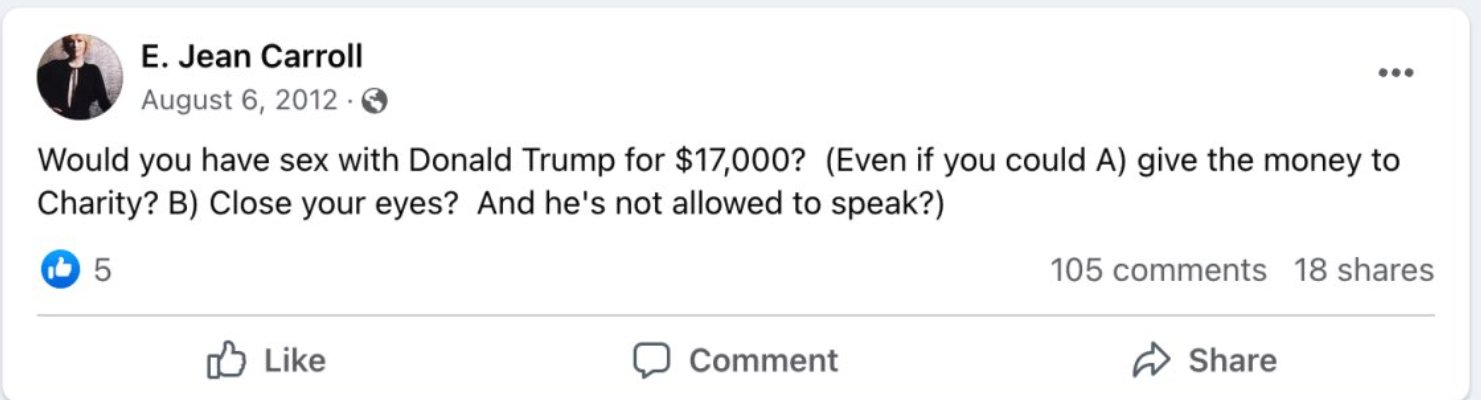1481x400 pixels.
Task: Open E. Jean Carroll's profile picture
Action: pyautogui.click(x=80, y=77)
